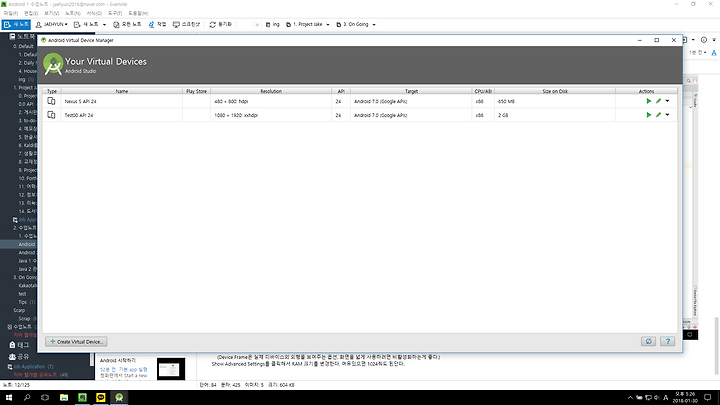Image resolution: width=720 pixels, height=405 pixels.
Task: Click blue 새 노트 button in Evernote
Action: (16, 24)
